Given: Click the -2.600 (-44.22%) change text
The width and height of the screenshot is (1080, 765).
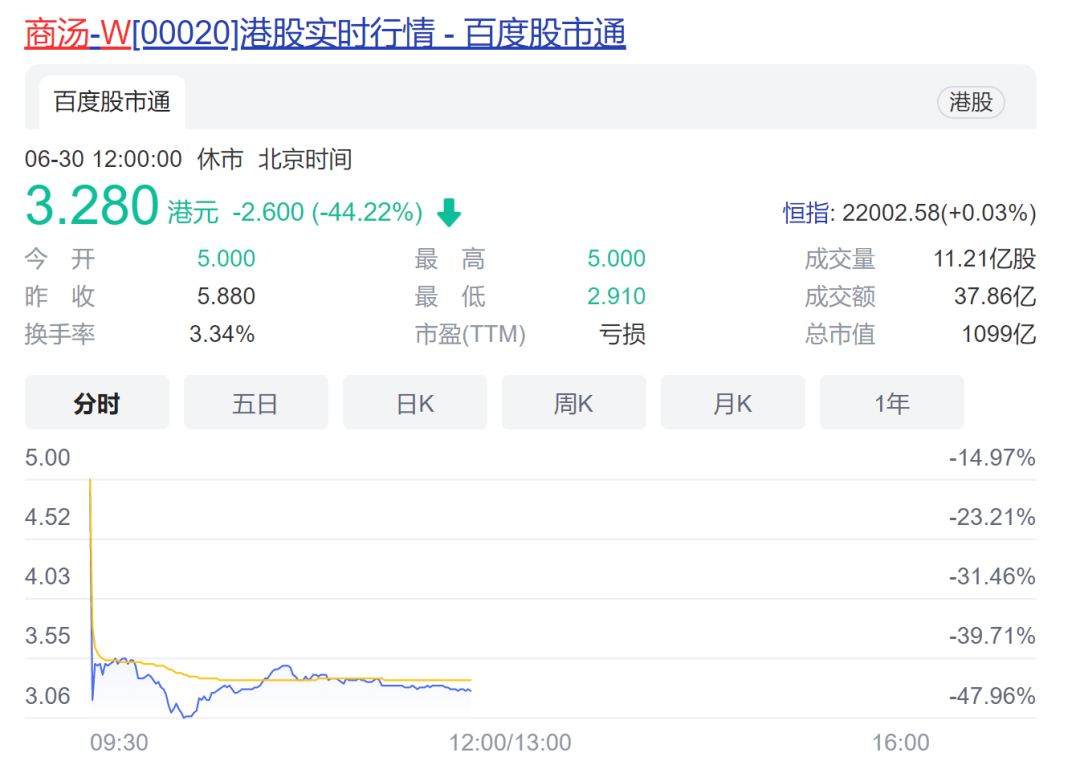Looking at the screenshot, I should pos(327,212).
